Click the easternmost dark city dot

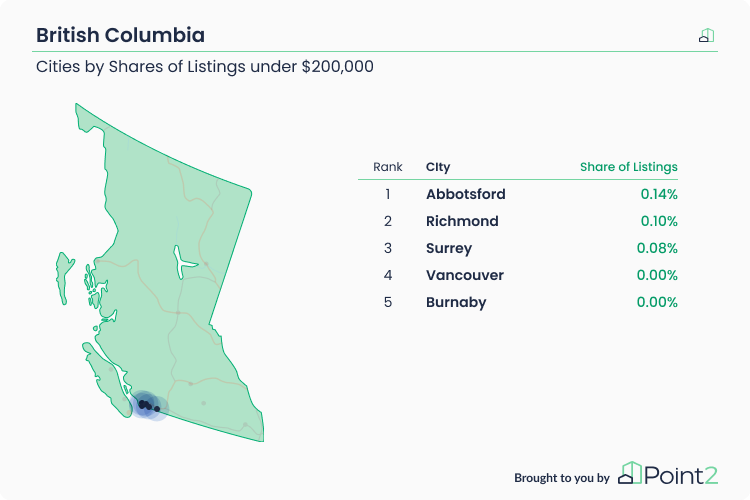[x=157, y=409]
